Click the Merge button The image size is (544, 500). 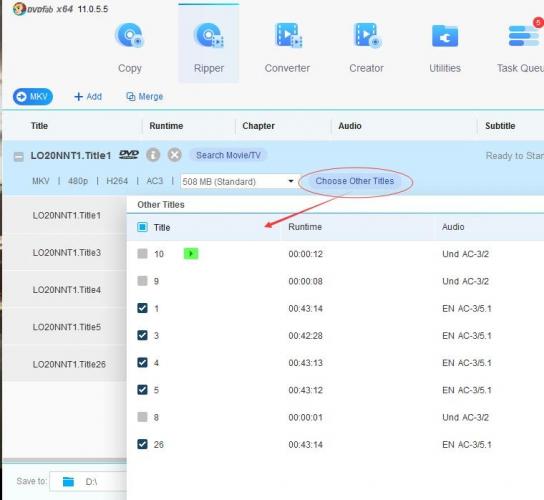(145, 96)
